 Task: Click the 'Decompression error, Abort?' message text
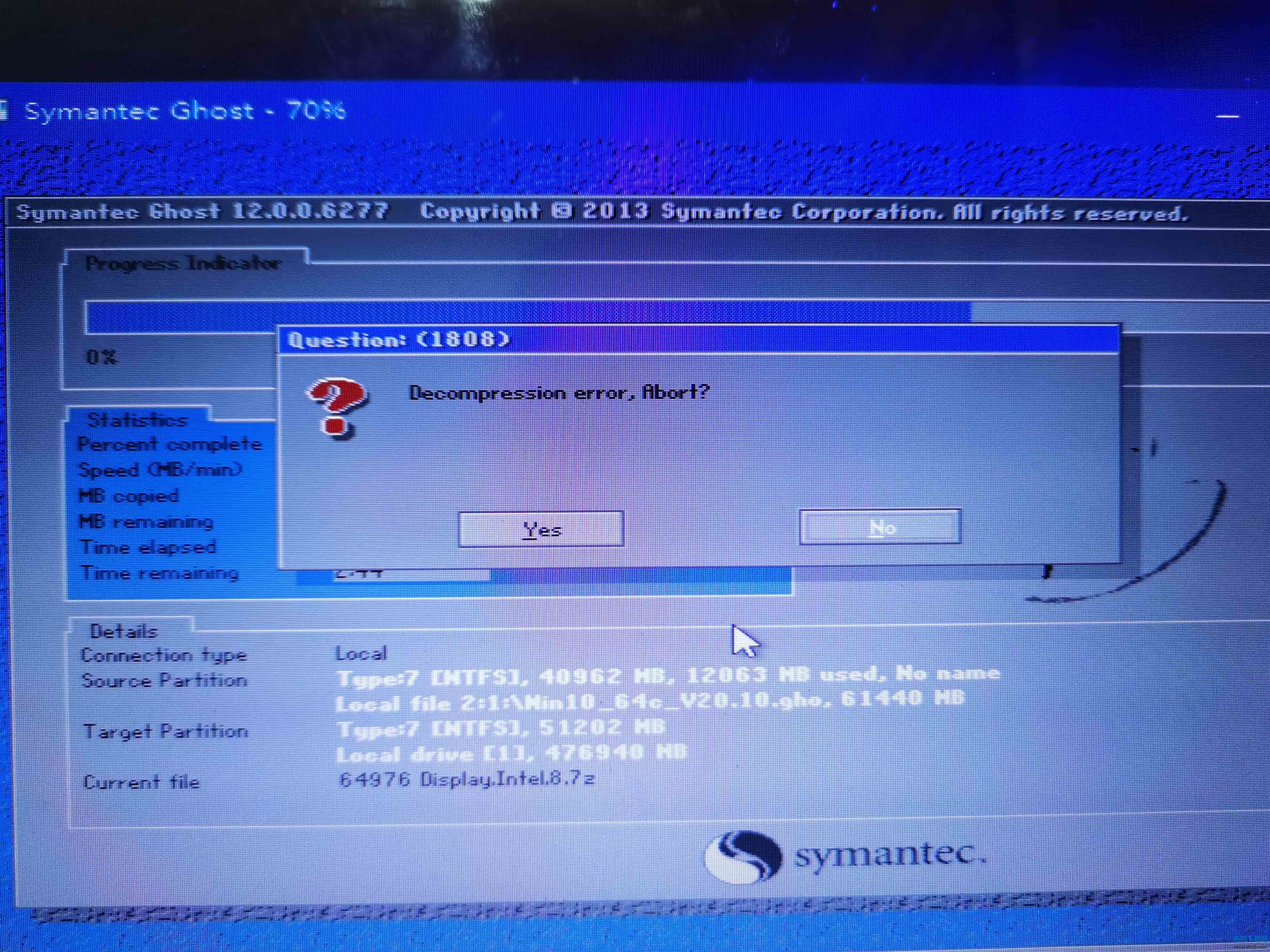(x=559, y=392)
